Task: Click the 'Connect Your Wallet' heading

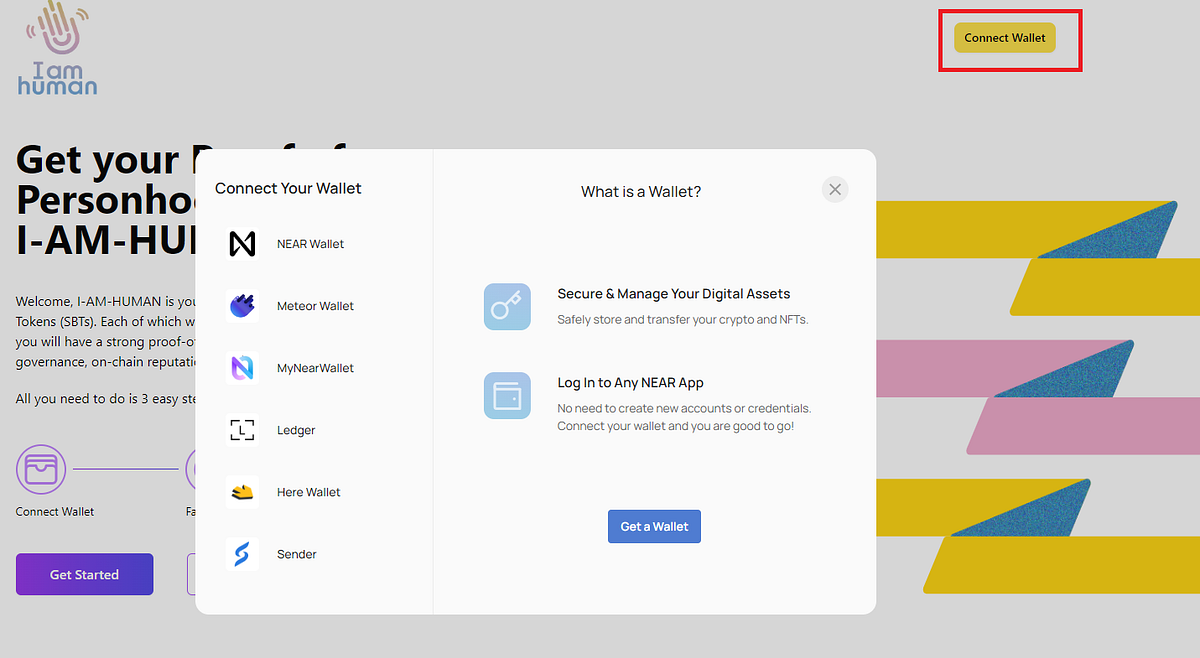Action: (288, 188)
